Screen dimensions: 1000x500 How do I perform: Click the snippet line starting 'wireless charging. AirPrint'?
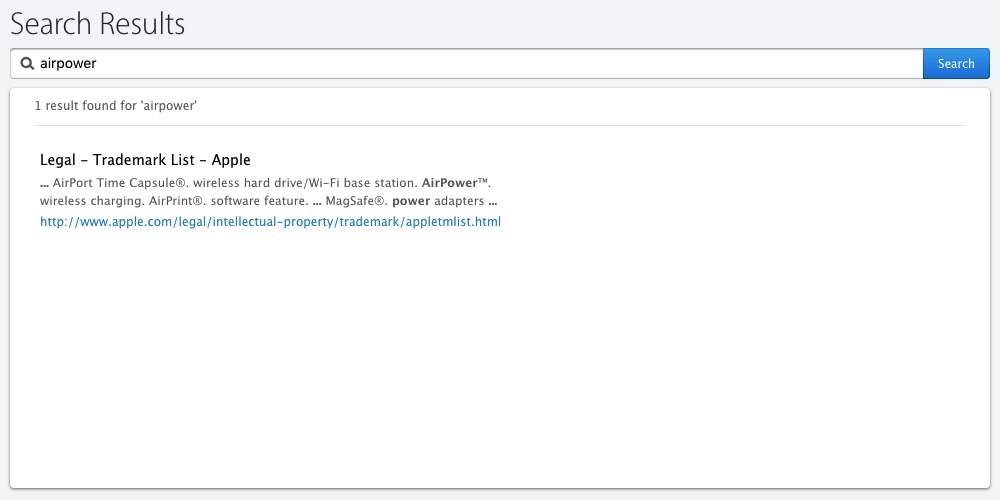(268, 202)
